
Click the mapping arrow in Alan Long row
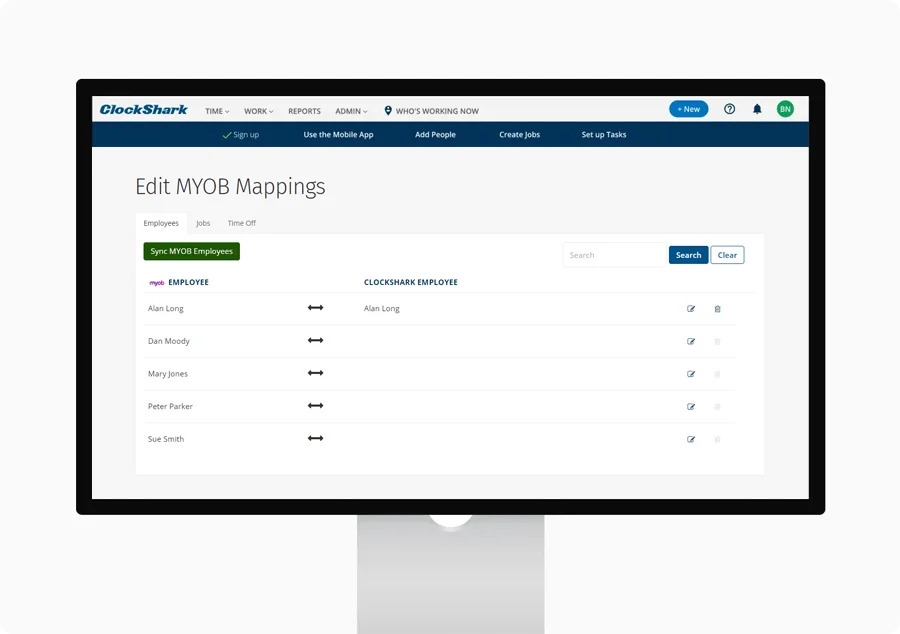[x=316, y=308]
